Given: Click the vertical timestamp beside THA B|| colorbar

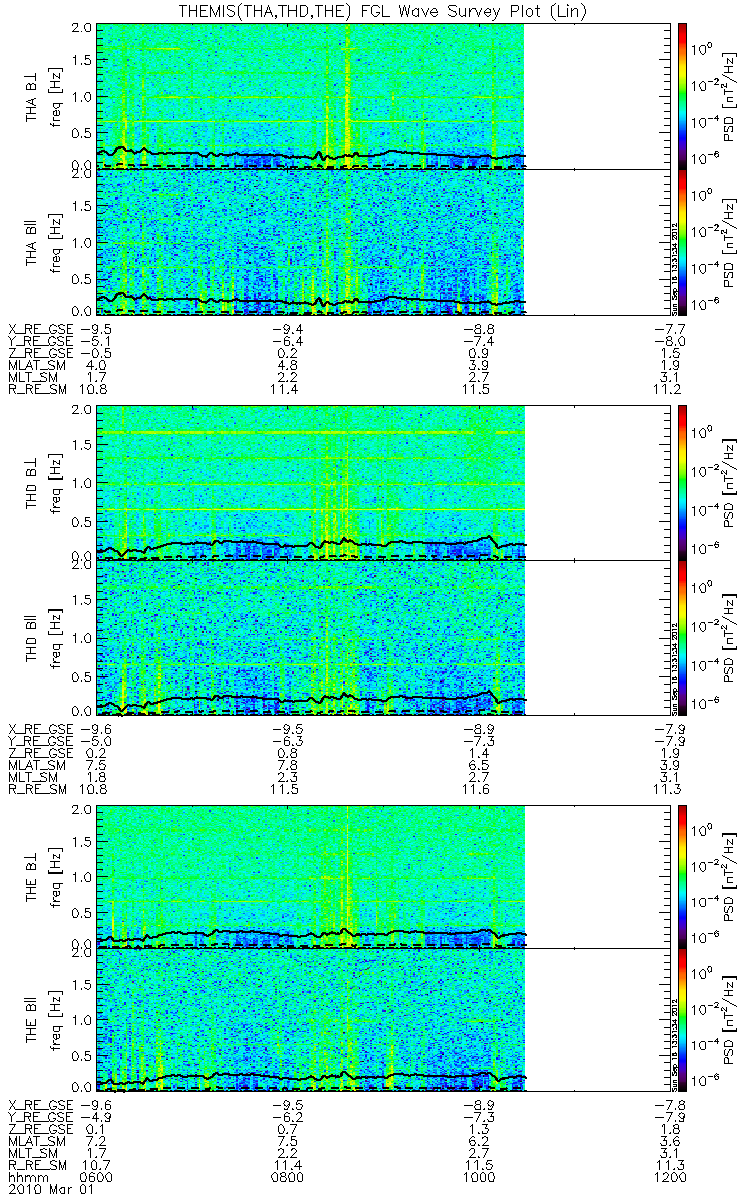Looking at the screenshot, I should click(673, 271).
